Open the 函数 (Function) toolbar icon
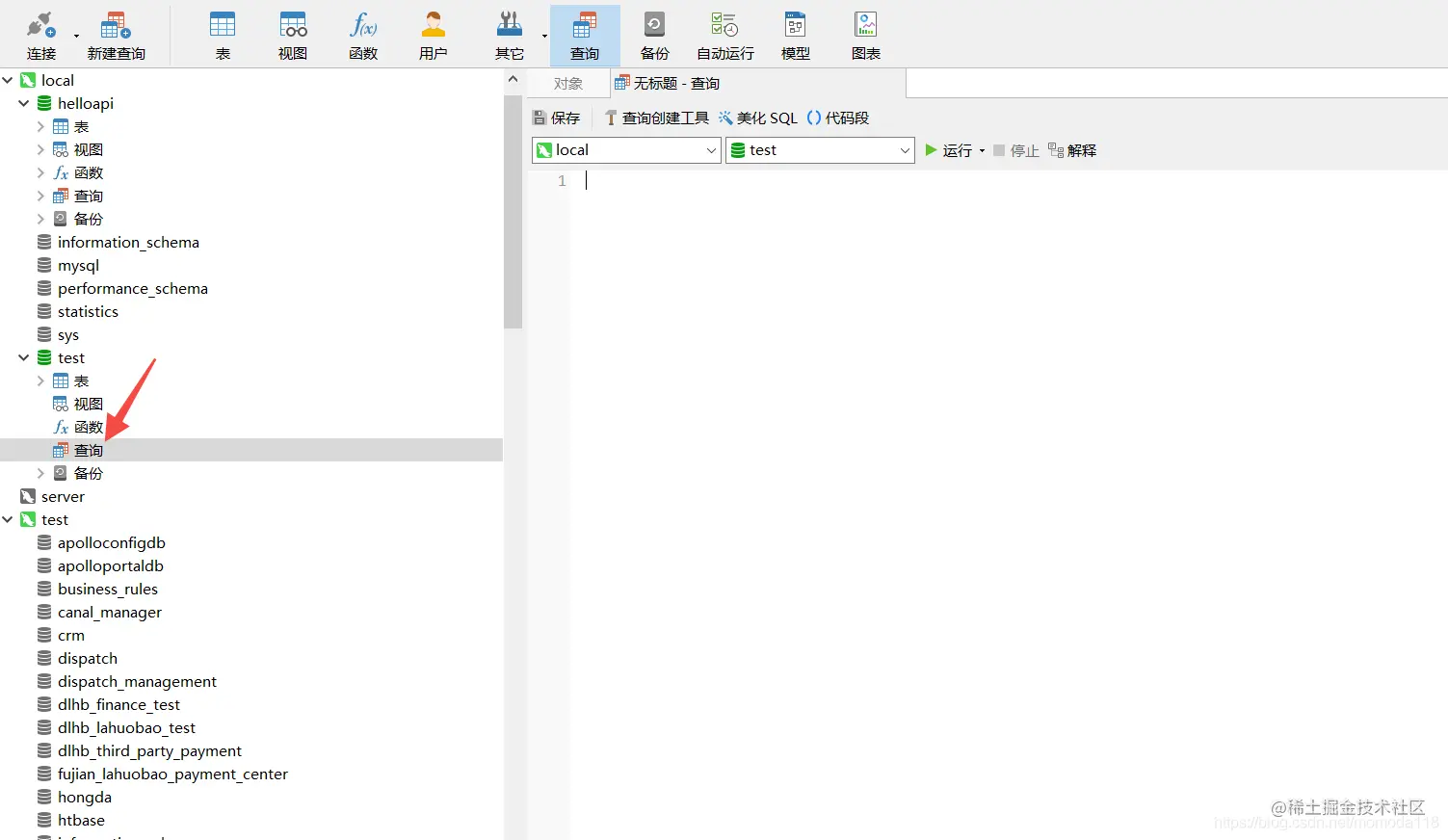Viewport: 1448px width, 840px height. [363, 35]
